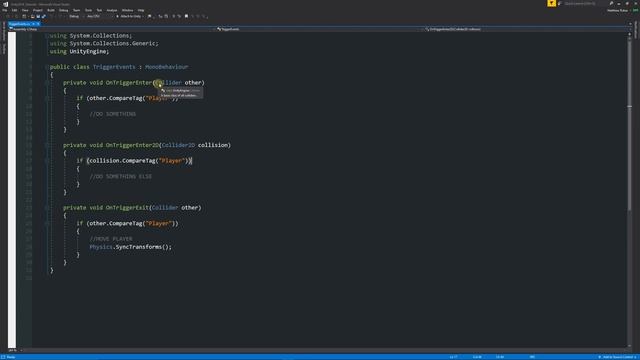Collapse the OnTriggerEnter2D method block
640x360 pixels.
47,145
